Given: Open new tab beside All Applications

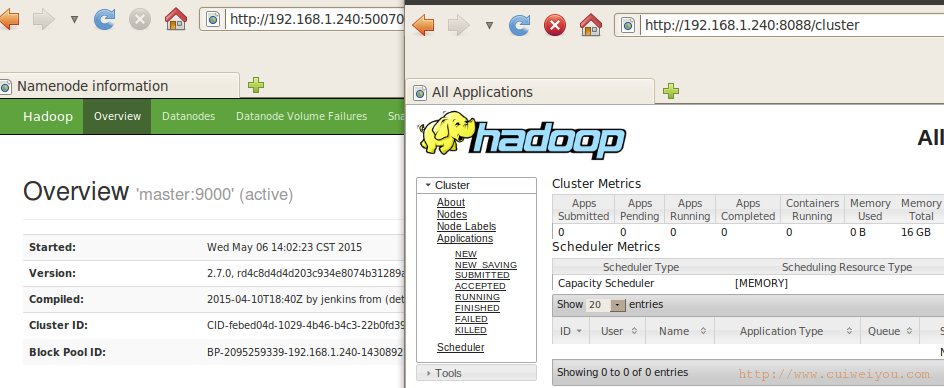Looking at the screenshot, I should point(671,91).
